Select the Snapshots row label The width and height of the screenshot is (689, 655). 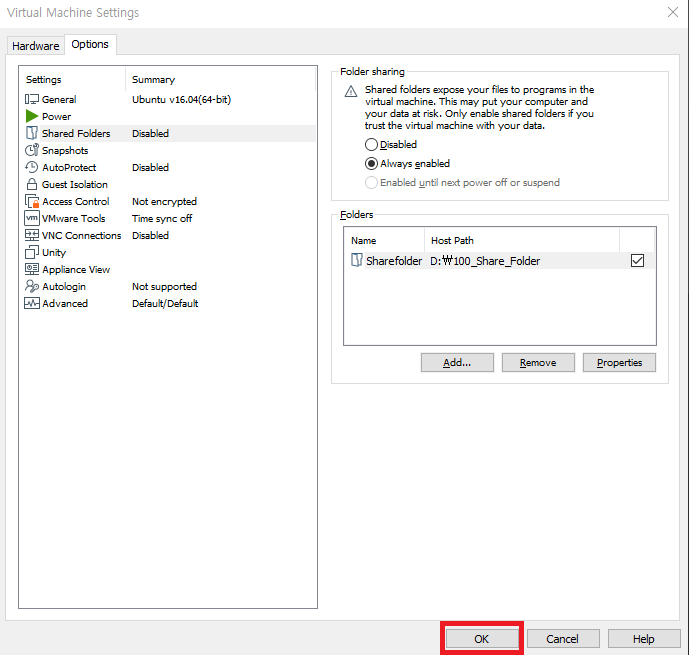(x=65, y=150)
